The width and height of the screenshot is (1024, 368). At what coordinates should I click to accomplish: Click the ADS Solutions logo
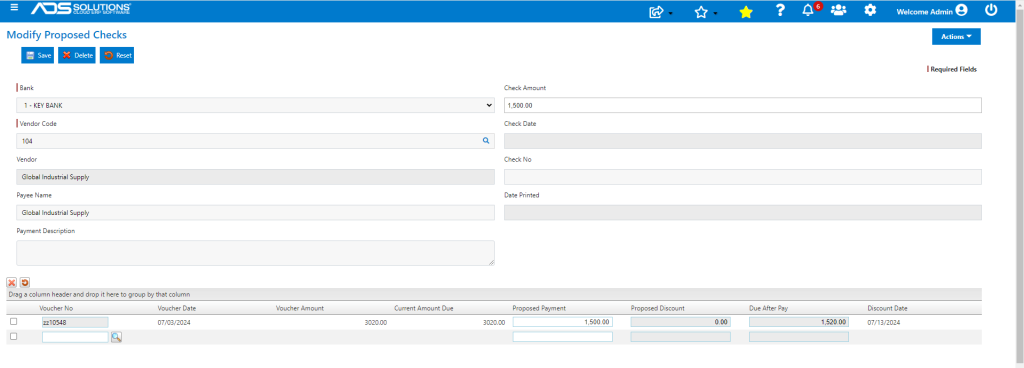coord(80,8)
